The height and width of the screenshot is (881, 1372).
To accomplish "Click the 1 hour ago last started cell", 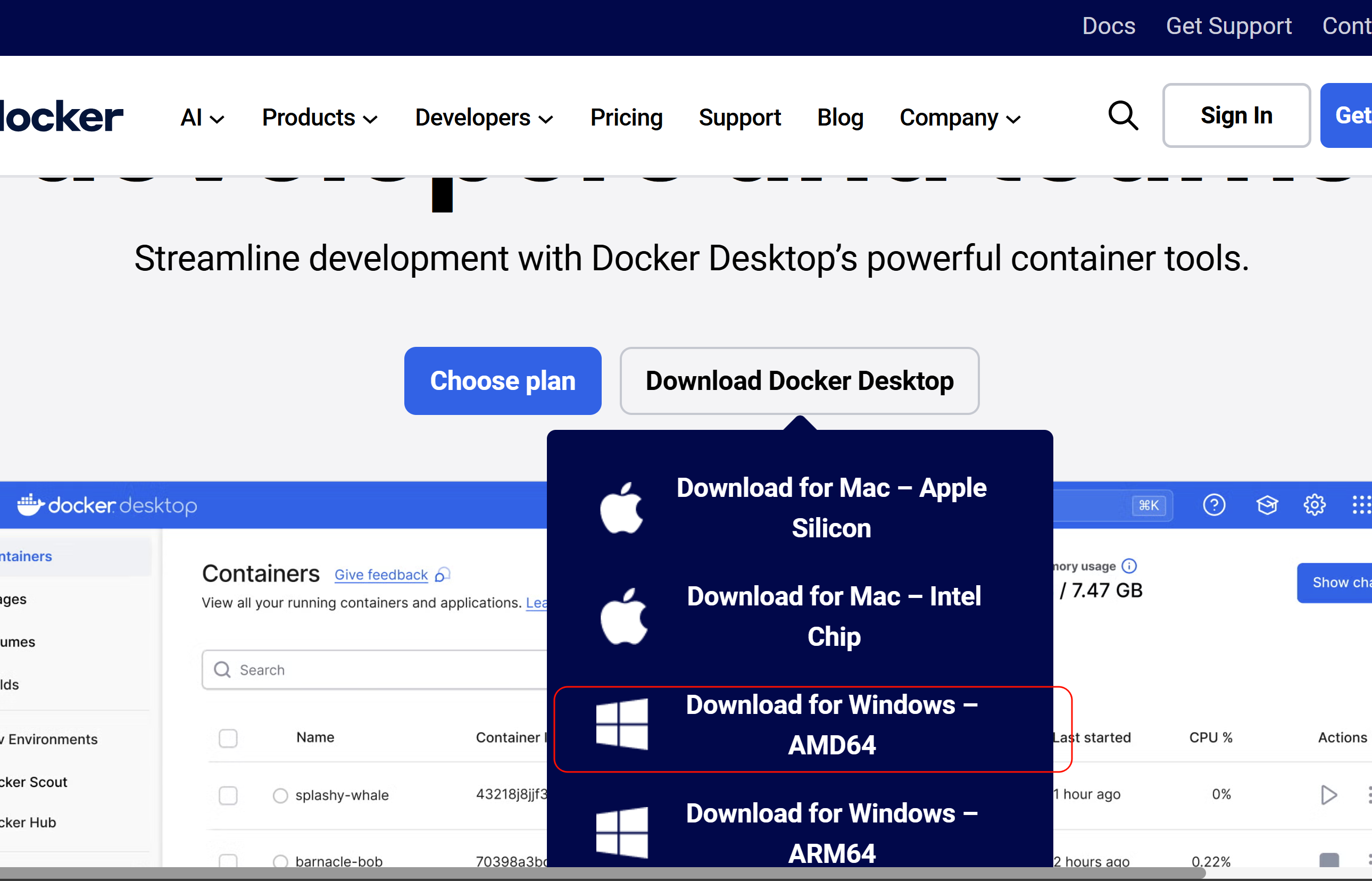I will click(1087, 794).
